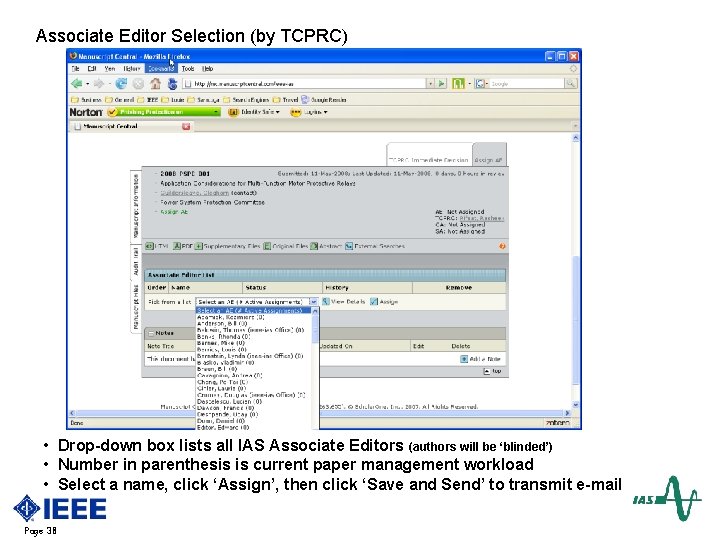Open the View menu
The image size is (720, 540).
click(110, 69)
